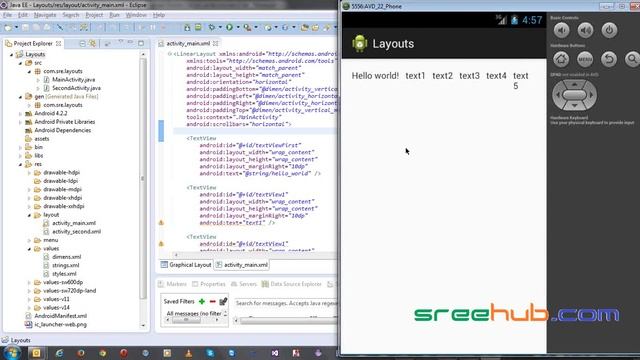Tap the emulator MENU hardware button

(585, 59)
